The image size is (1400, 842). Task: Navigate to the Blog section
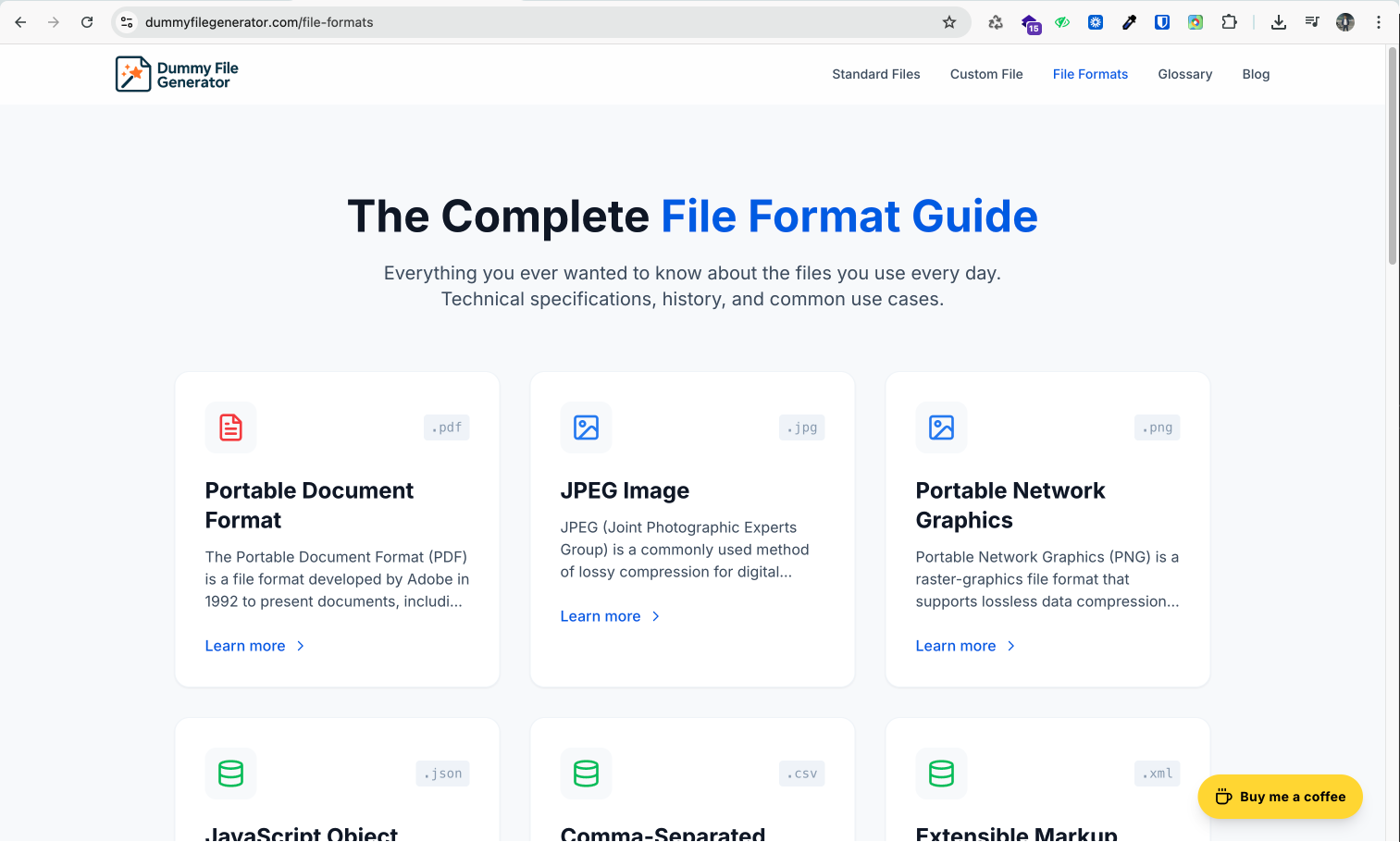click(1256, 74)
